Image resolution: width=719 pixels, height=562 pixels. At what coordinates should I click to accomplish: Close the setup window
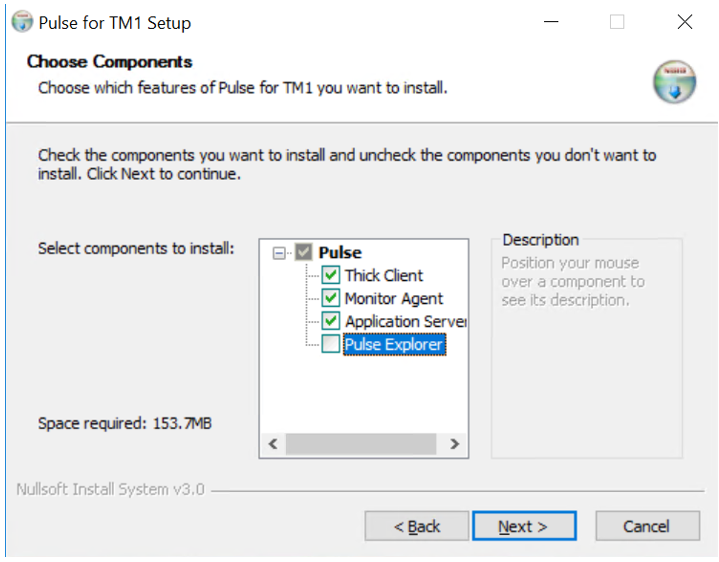click(x=684, y=22)
